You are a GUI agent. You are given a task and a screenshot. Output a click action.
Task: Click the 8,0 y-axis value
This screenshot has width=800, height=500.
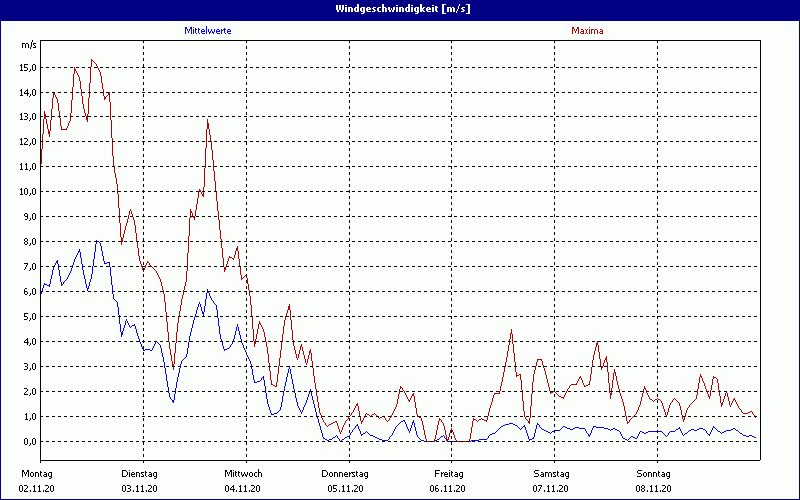point(30,241)
